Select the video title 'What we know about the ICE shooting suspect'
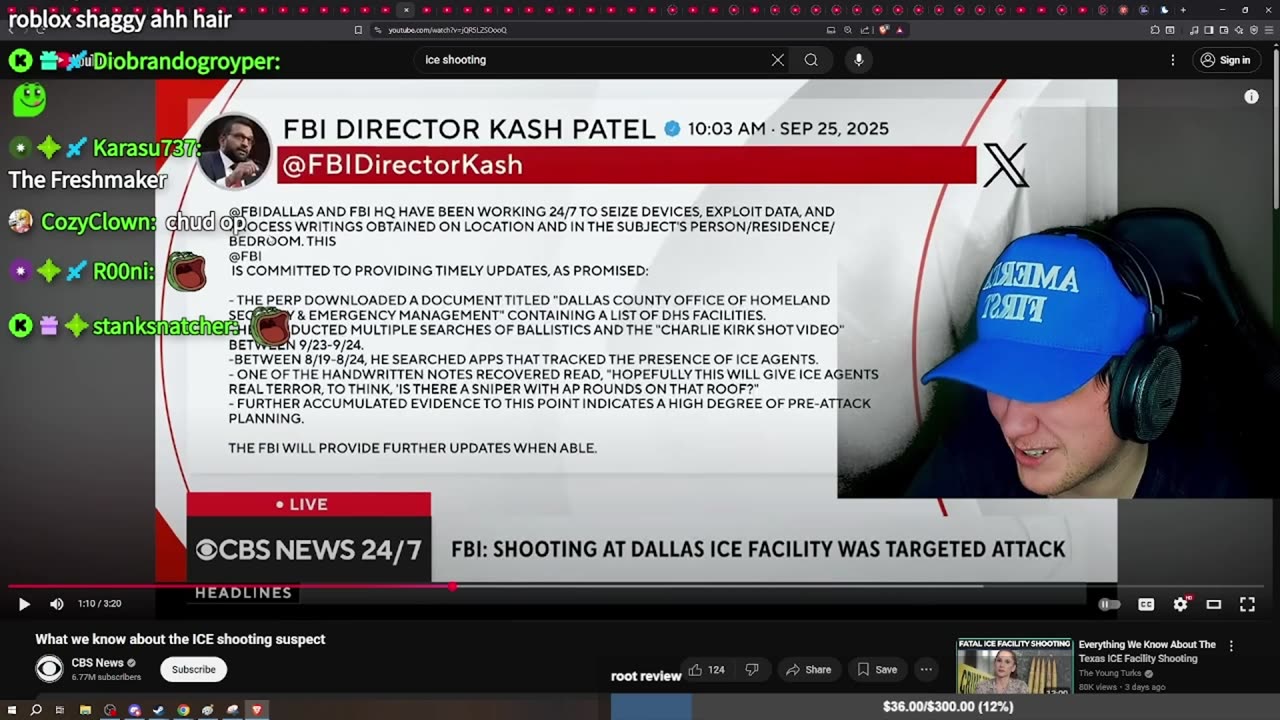1280x720 pixels. 180,639
